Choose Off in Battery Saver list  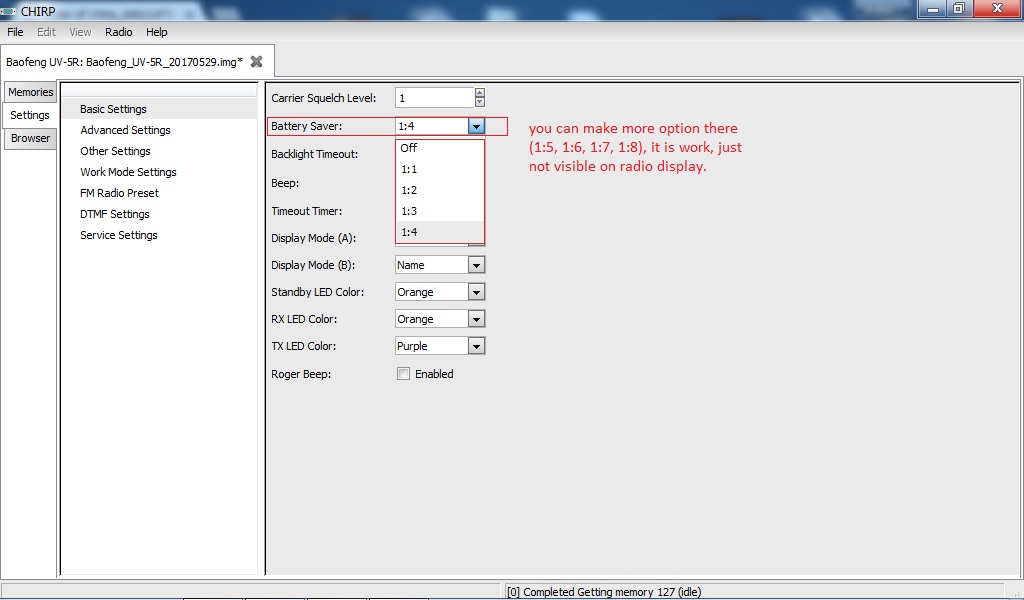tap(440, 148)
